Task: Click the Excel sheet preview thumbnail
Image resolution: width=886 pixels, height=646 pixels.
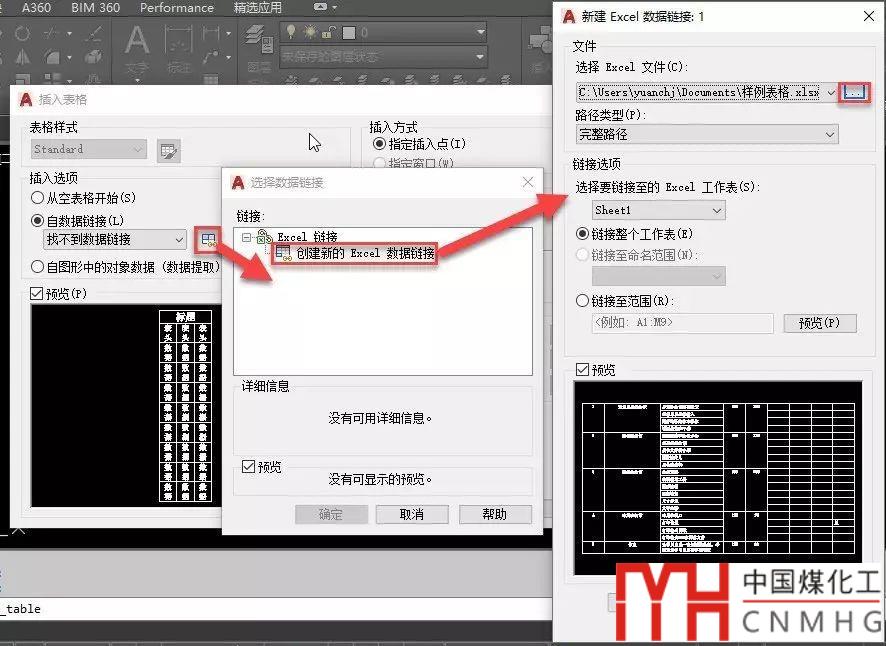Action: click(x=718, y=478)
